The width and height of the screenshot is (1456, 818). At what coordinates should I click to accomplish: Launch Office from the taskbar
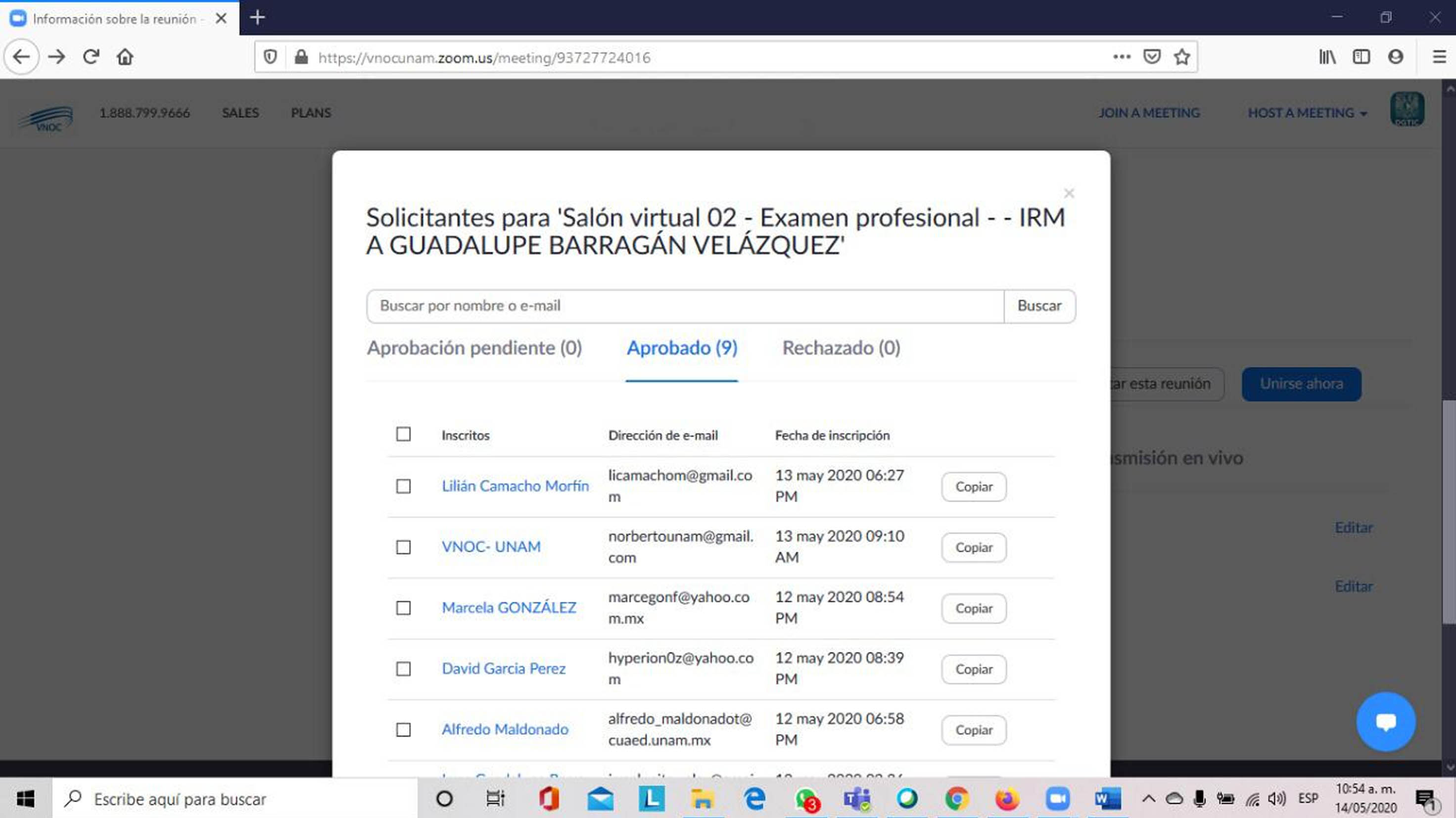(549, 799)
